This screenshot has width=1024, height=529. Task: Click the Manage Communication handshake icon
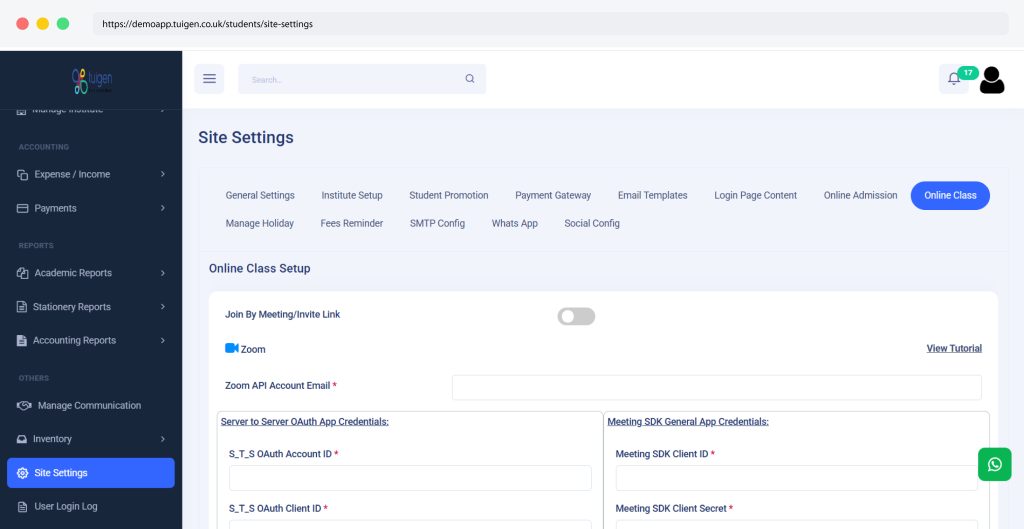coord(24,406)
